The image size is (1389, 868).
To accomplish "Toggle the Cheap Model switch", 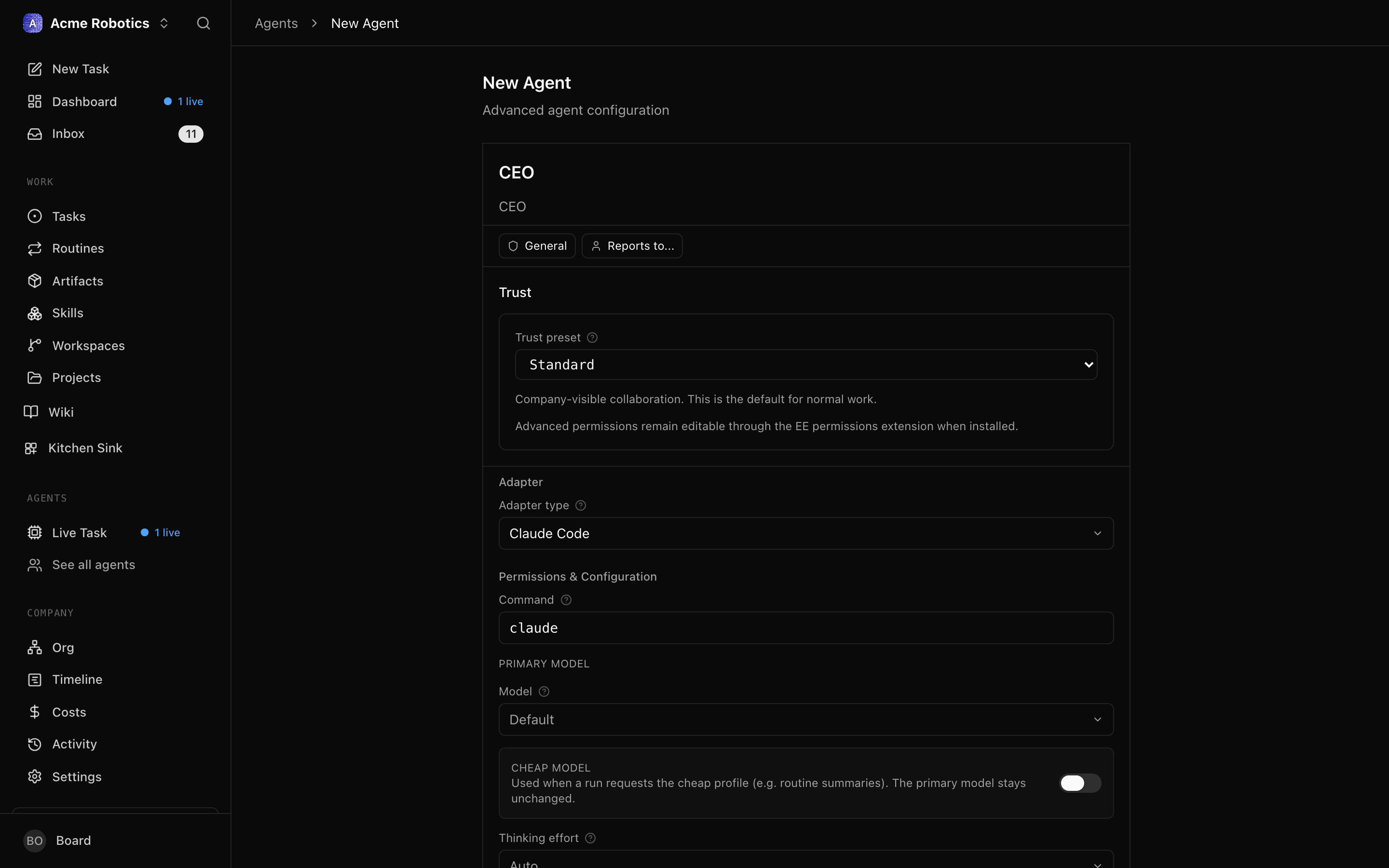I will pyautogui.click(x=1080, y=783).
